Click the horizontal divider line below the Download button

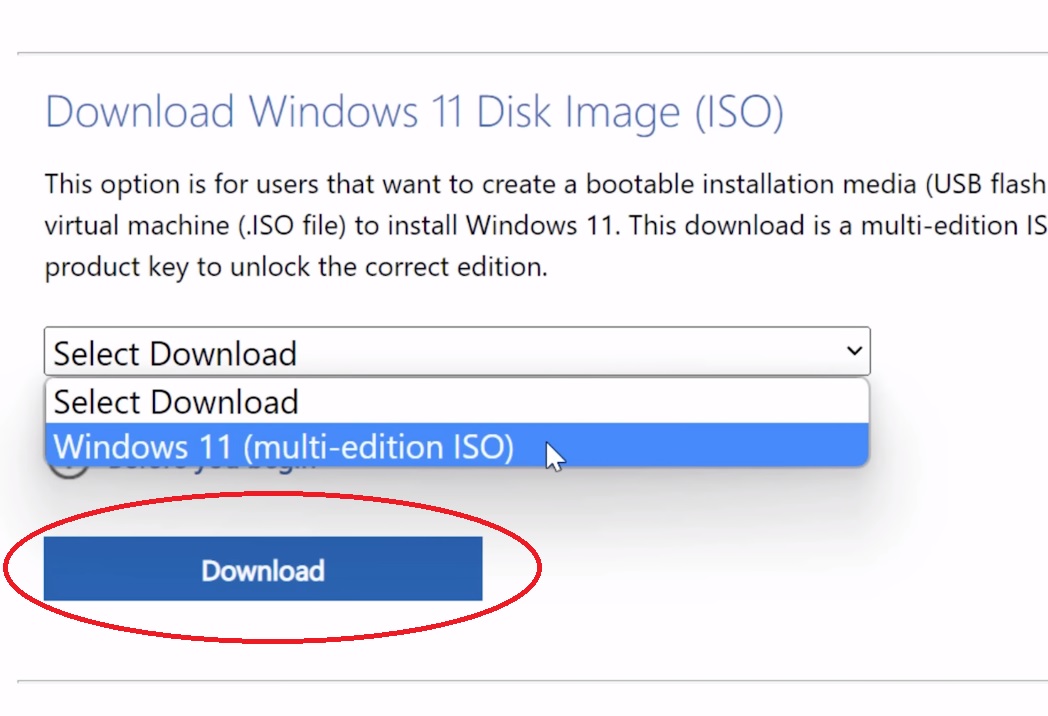pos(524,679)
